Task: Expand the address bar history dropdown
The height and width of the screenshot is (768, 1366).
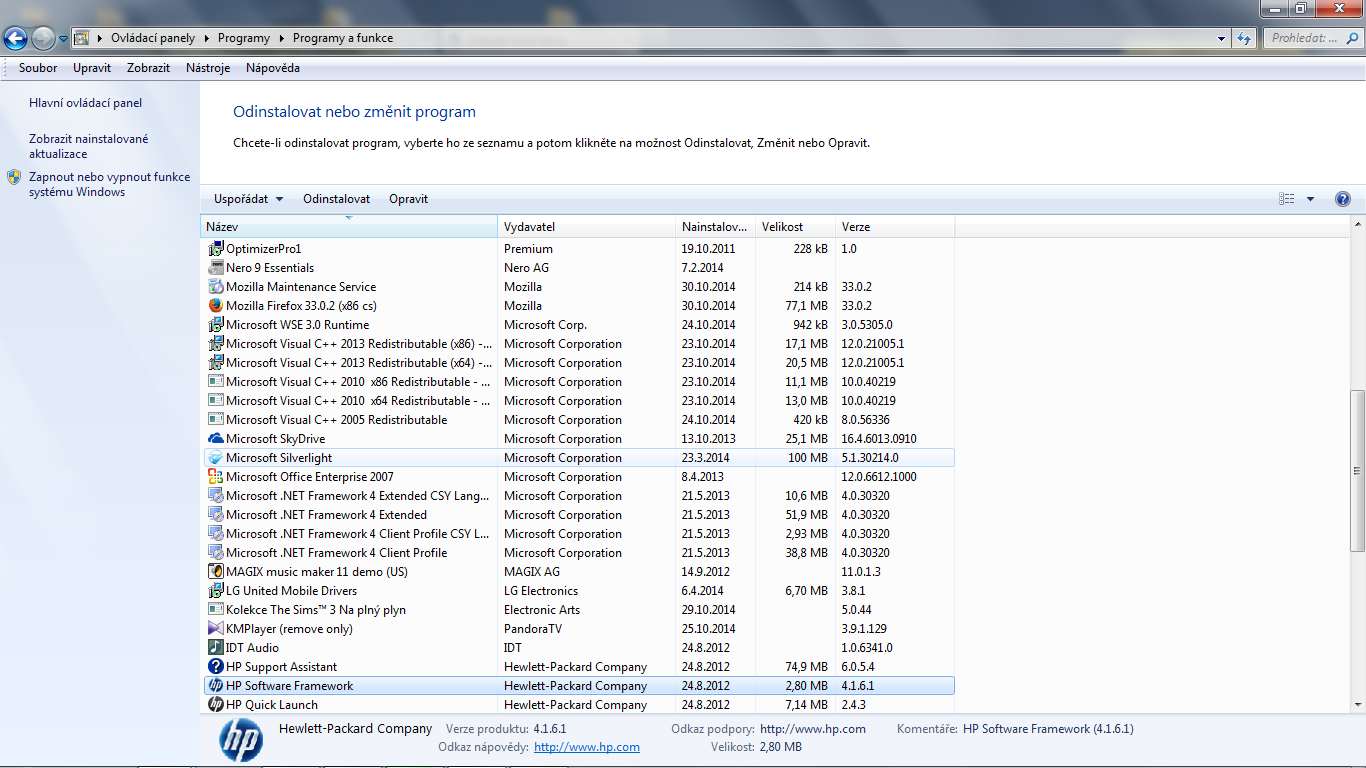Action: (1222, 39)
